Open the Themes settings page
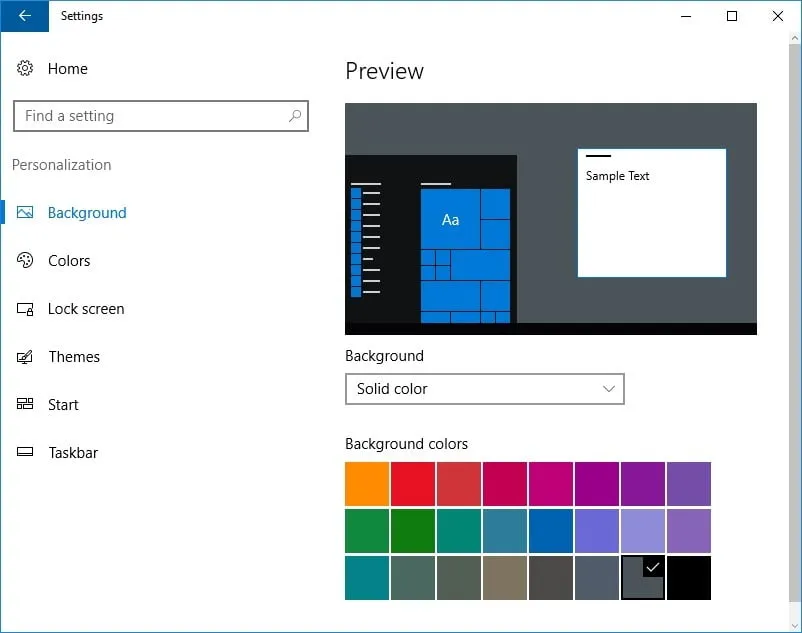802x633 pixels. pyautogui.click(x=74, y=356)
